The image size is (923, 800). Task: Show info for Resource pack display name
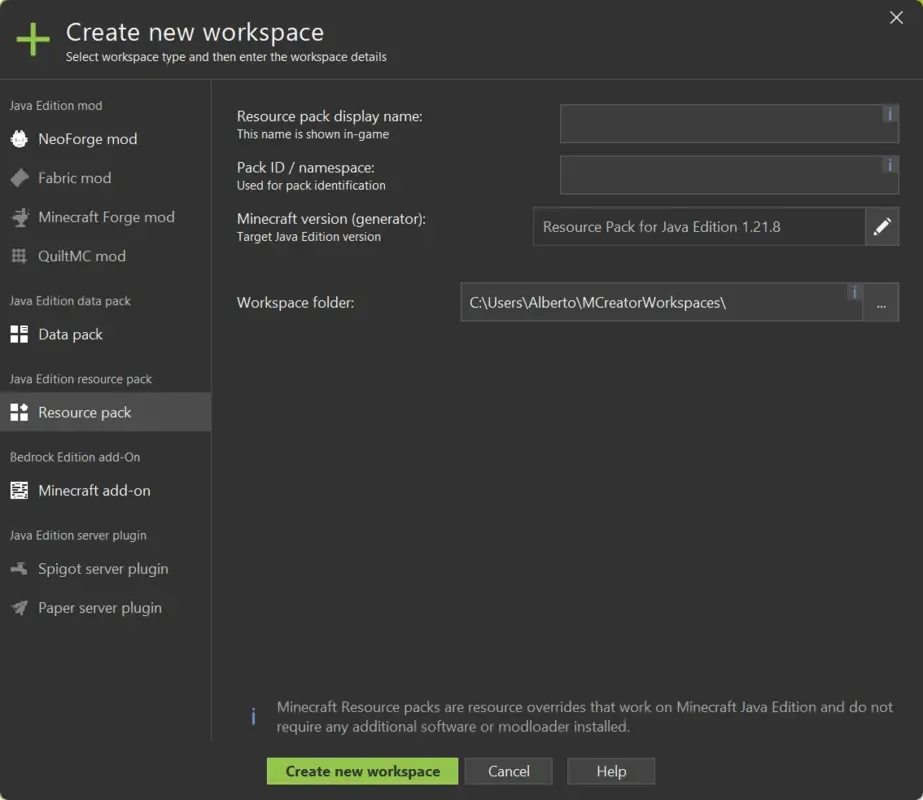pyautogui.click(x=889, y=114)
